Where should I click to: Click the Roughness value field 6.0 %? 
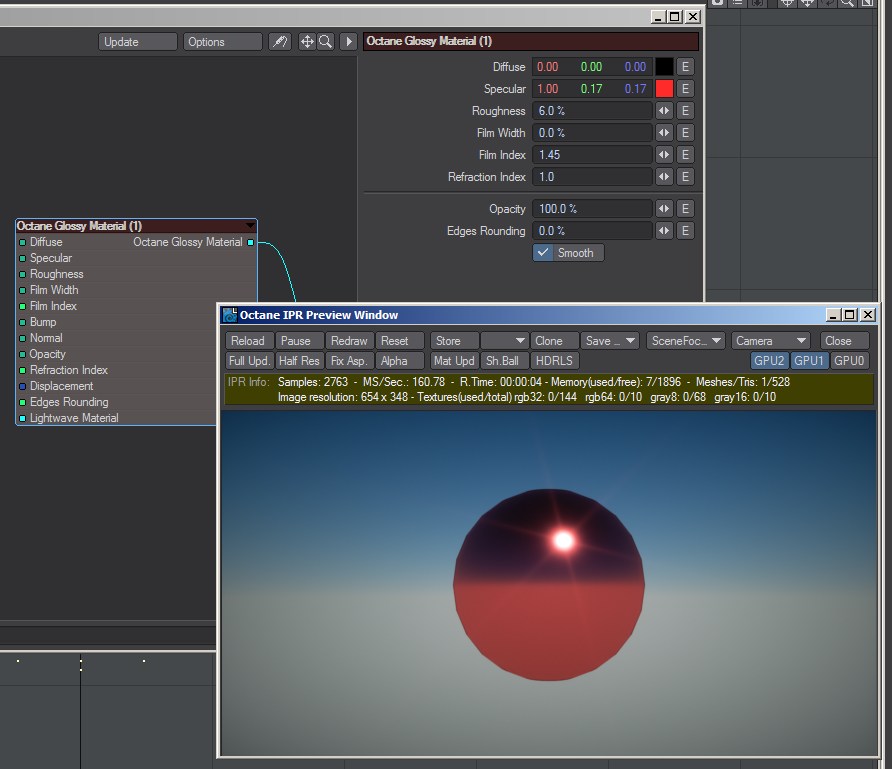click(592, 111)
